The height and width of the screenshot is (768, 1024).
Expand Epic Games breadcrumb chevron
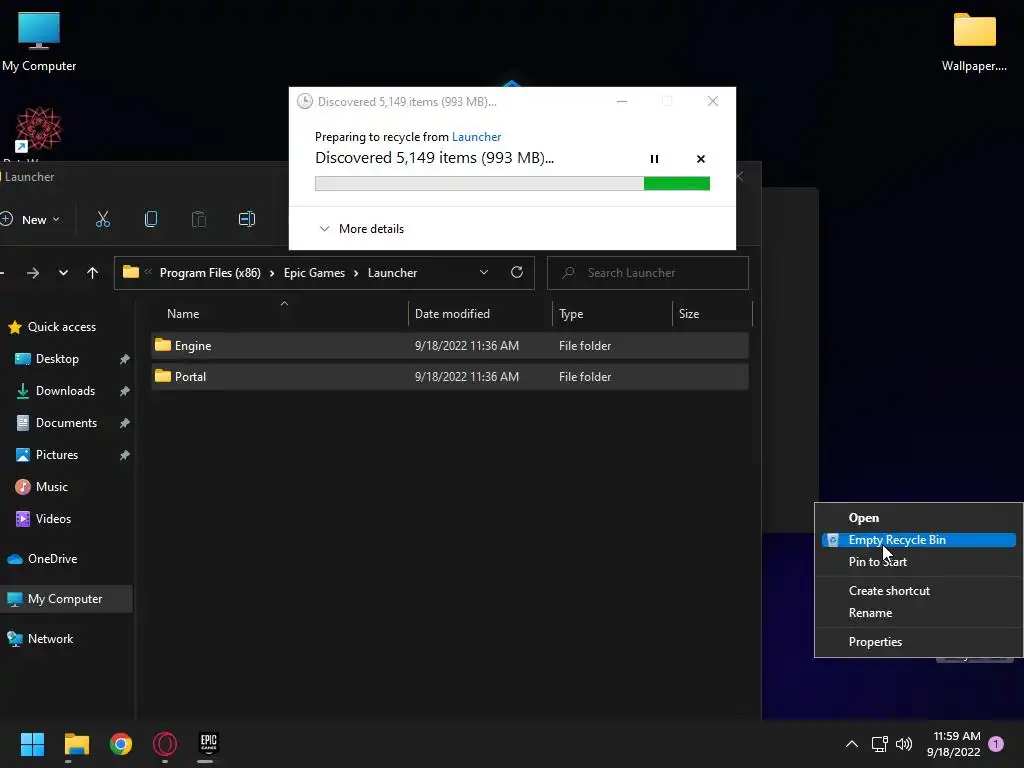point(356,273)
